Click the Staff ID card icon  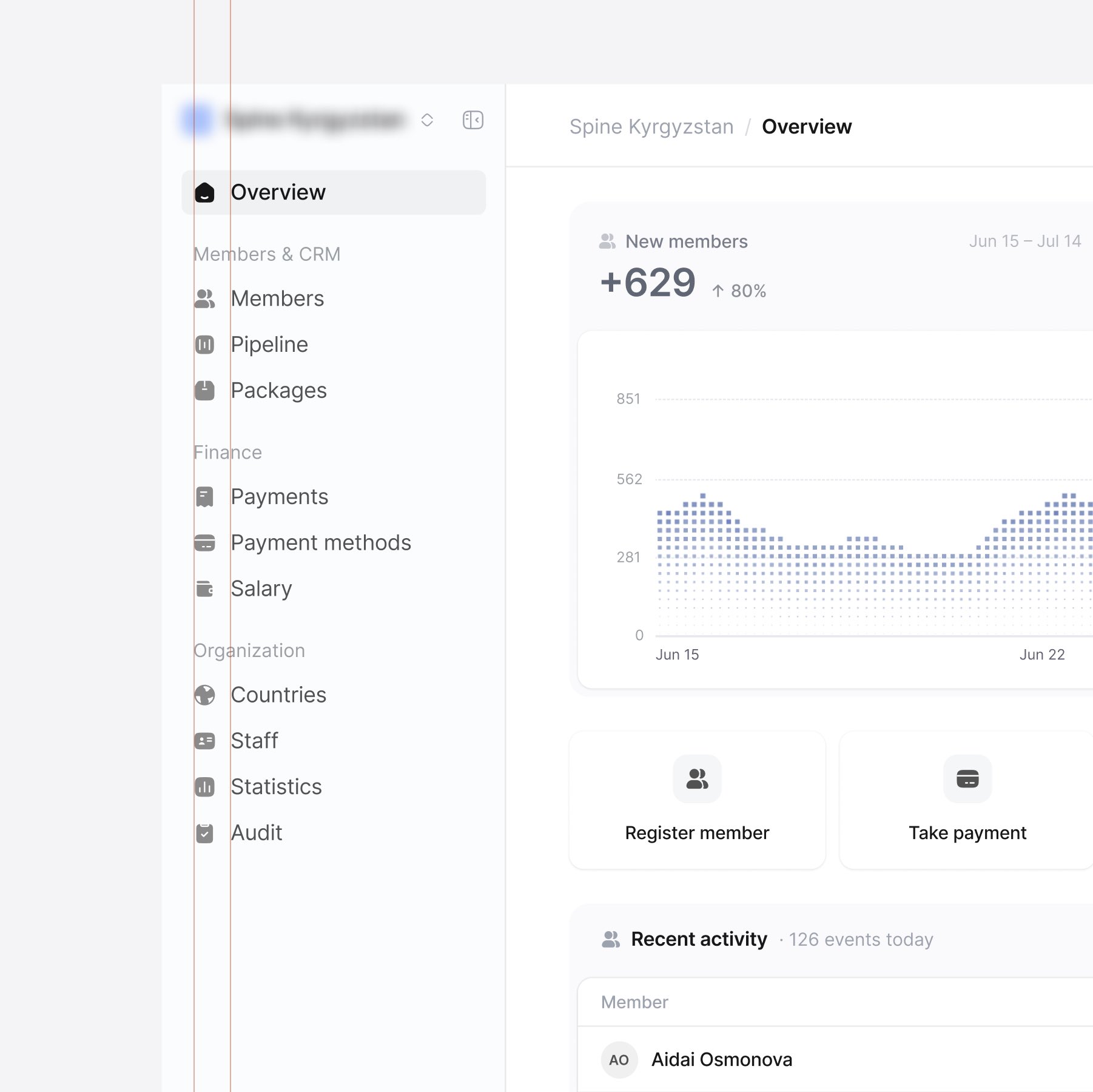click(x=205, y=741)
